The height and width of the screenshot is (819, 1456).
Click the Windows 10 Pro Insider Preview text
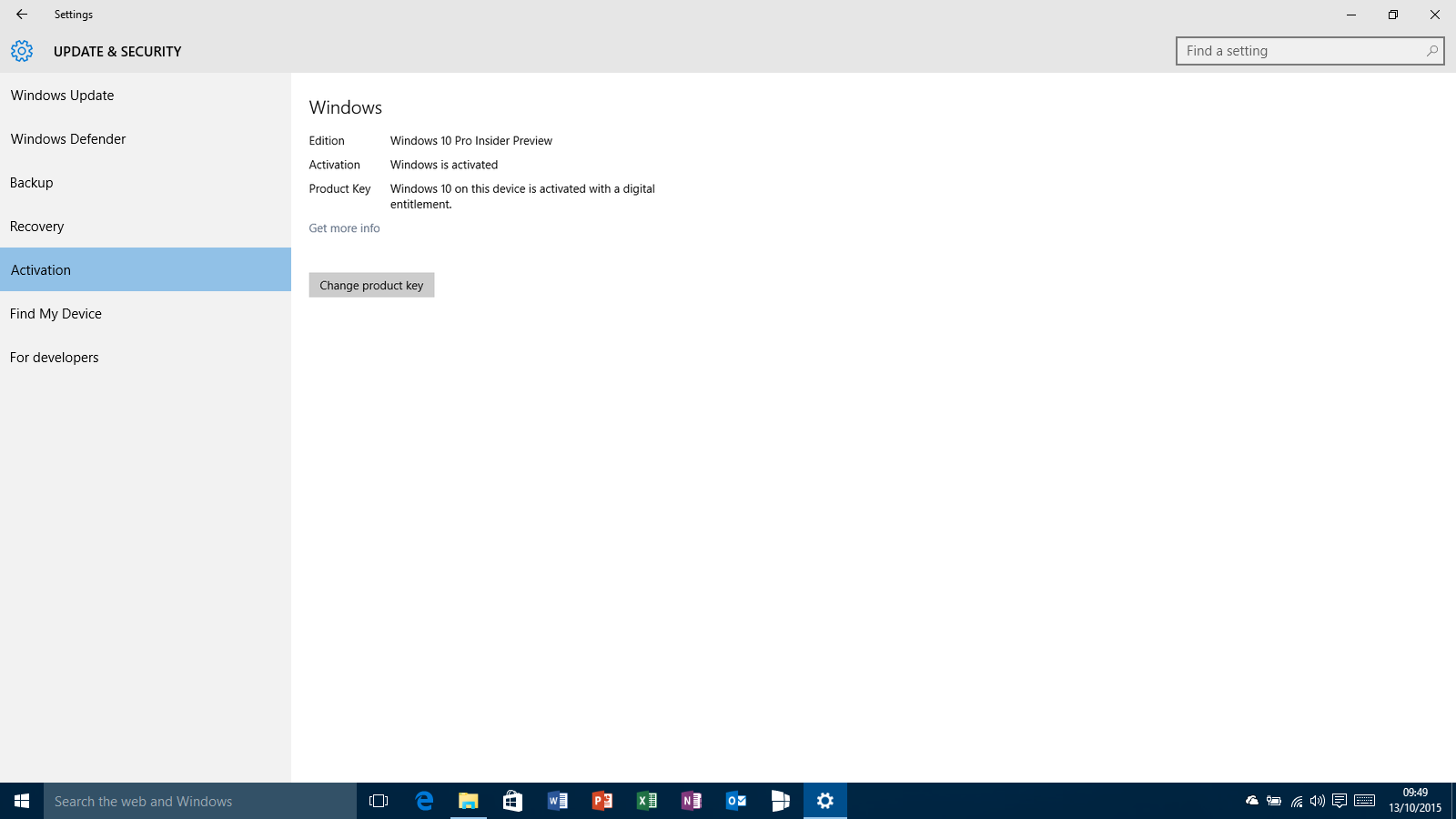471,140
